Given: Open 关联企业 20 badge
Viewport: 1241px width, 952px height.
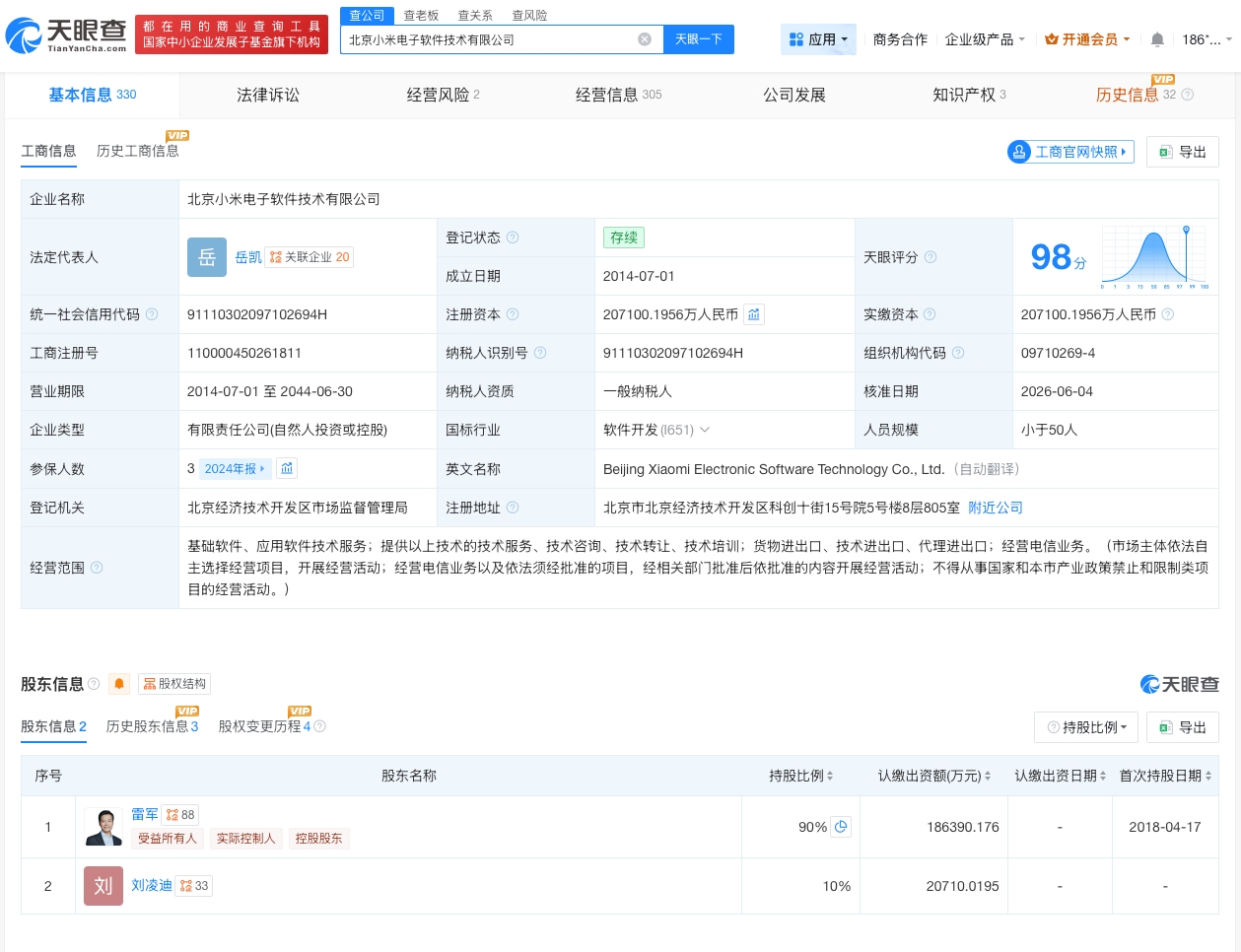Looking at the screenshot, I should point(310,257).
